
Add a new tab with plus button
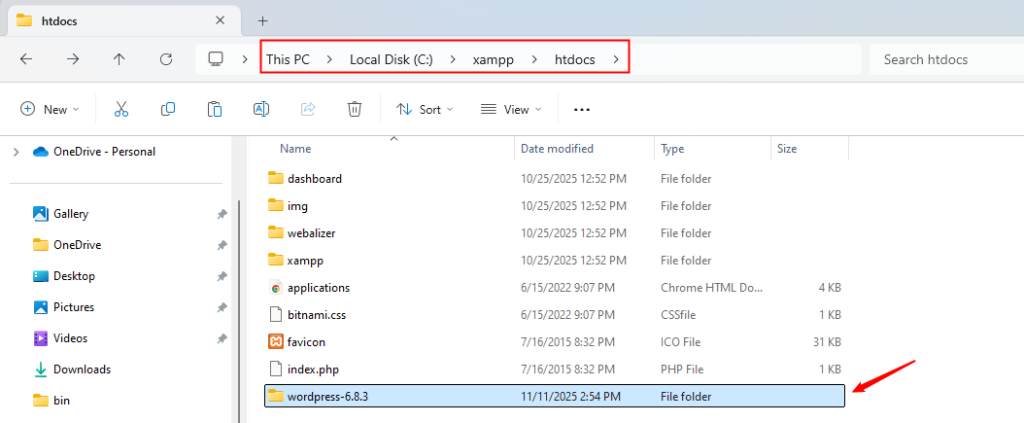(263, 21)
